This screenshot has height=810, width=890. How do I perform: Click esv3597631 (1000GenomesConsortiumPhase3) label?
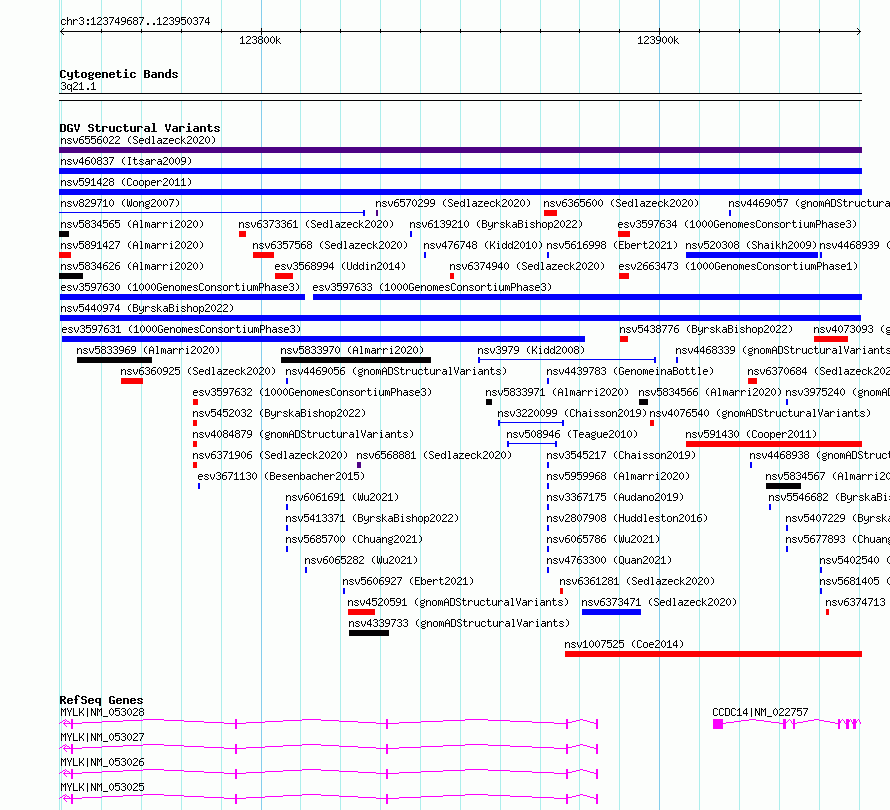coord(181,329)
